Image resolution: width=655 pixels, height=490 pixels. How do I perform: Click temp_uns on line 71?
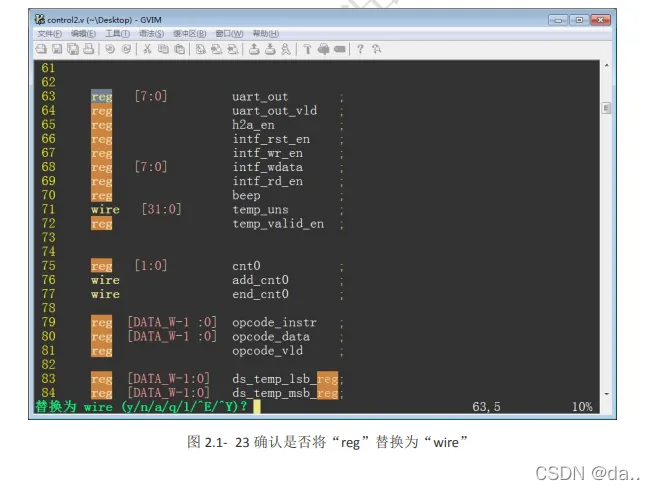pyautogui.click(x=260, y=210)
